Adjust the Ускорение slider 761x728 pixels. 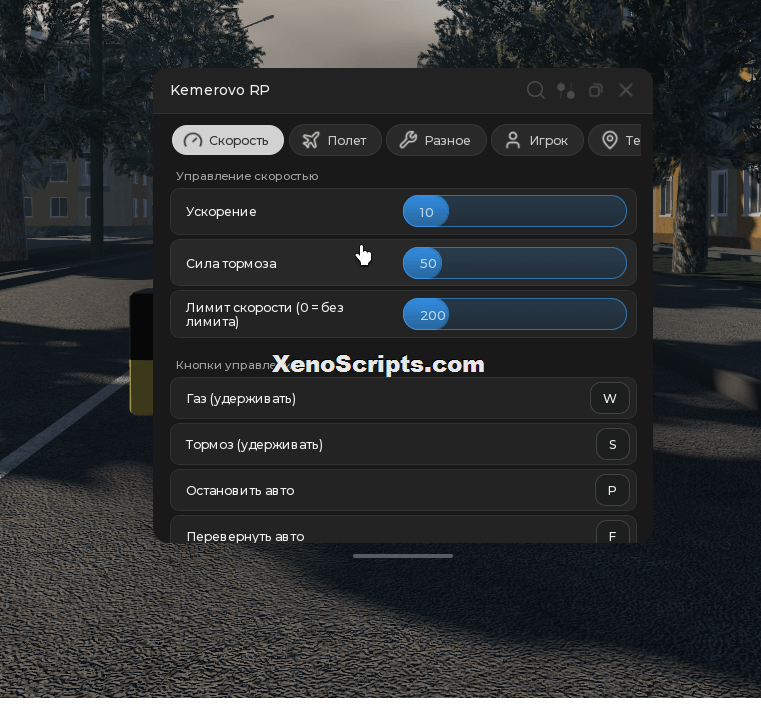click(514, 211)
